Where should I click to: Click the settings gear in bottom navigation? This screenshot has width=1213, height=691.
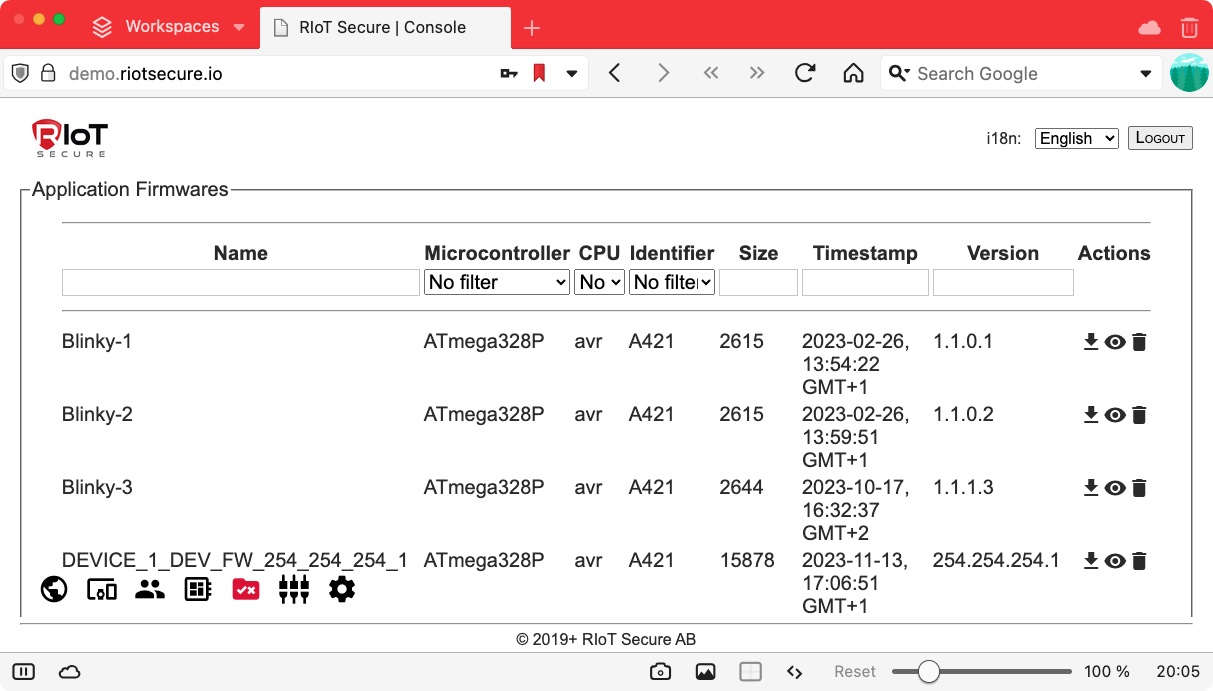(342, 590)
